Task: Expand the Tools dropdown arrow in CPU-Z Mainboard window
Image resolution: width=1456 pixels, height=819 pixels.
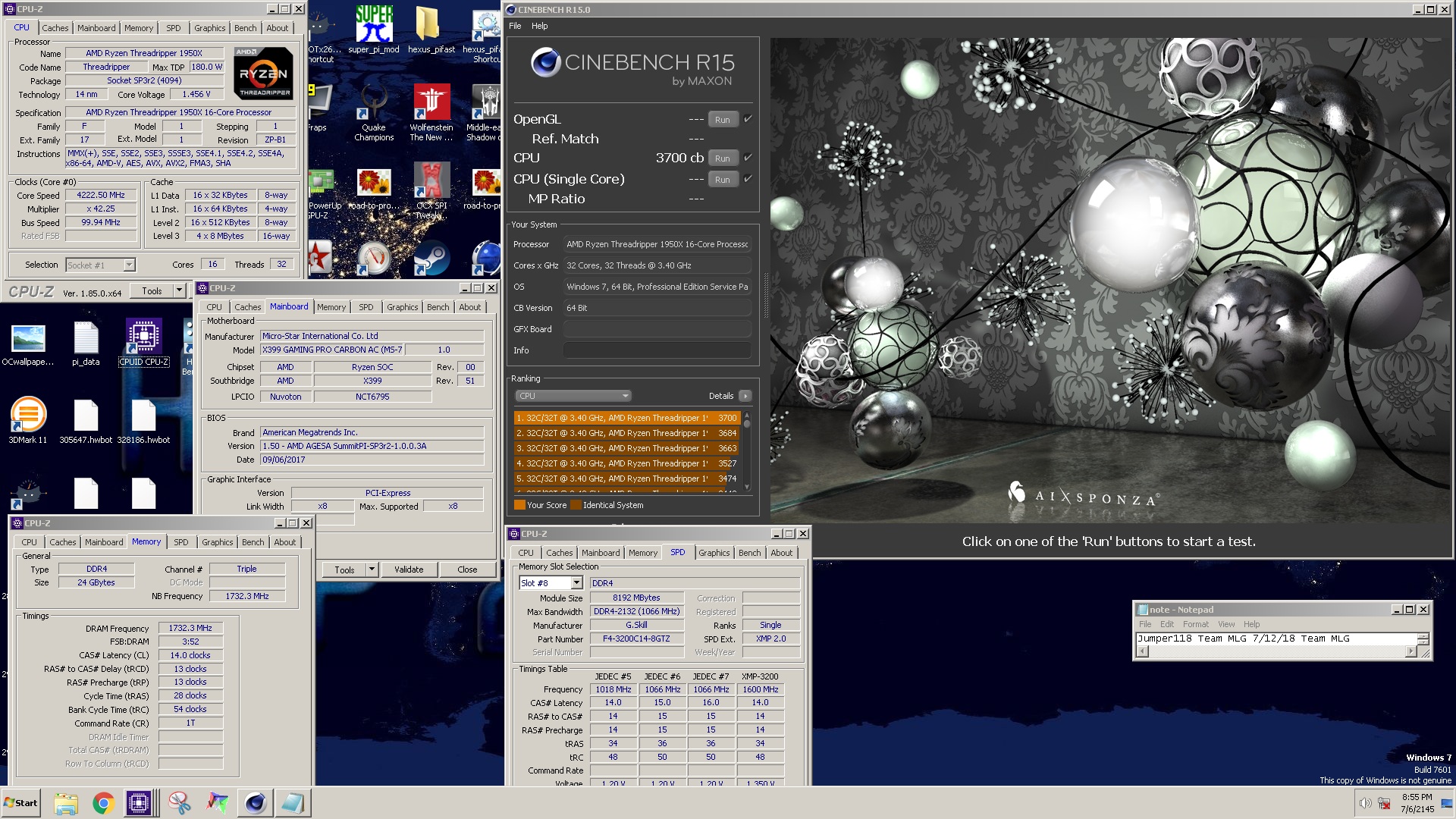Action: 372,570
